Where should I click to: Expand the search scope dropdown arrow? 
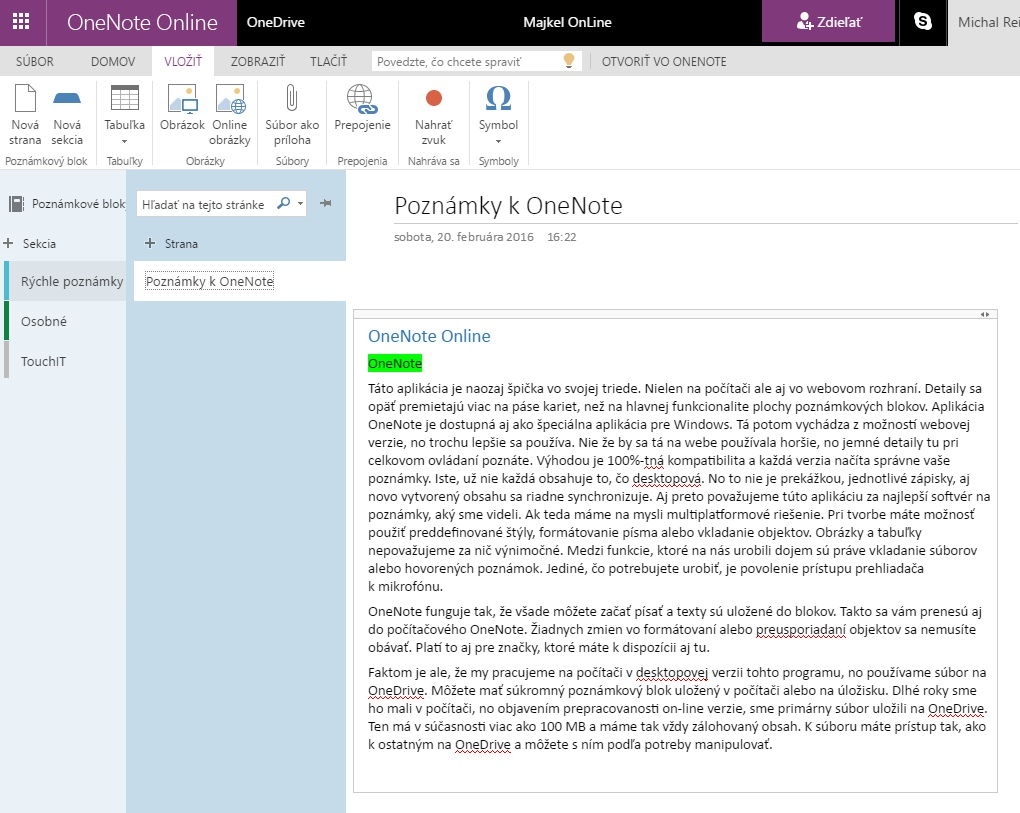click(x=301, y=203)
